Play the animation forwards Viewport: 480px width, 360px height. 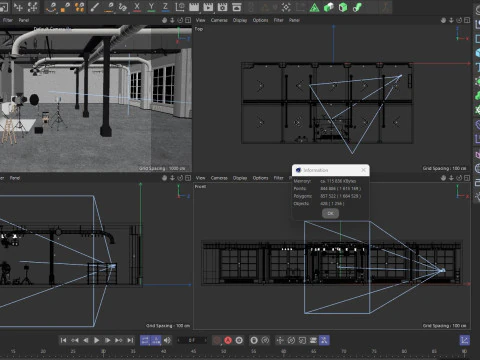97,340
